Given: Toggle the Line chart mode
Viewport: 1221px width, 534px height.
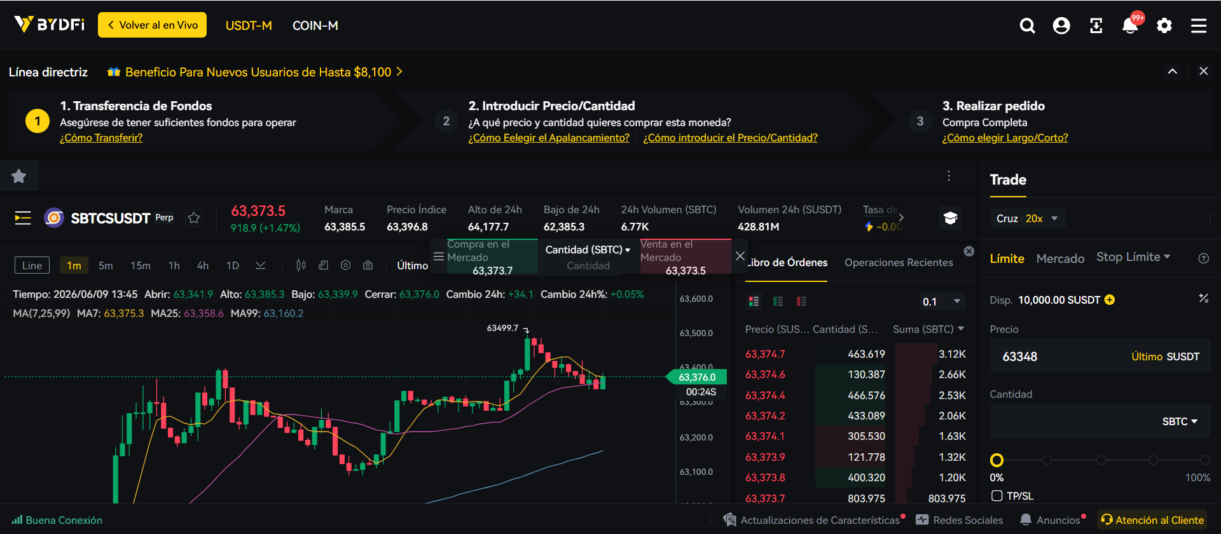Looking at the screenshot, I should [x=33, y=265].
